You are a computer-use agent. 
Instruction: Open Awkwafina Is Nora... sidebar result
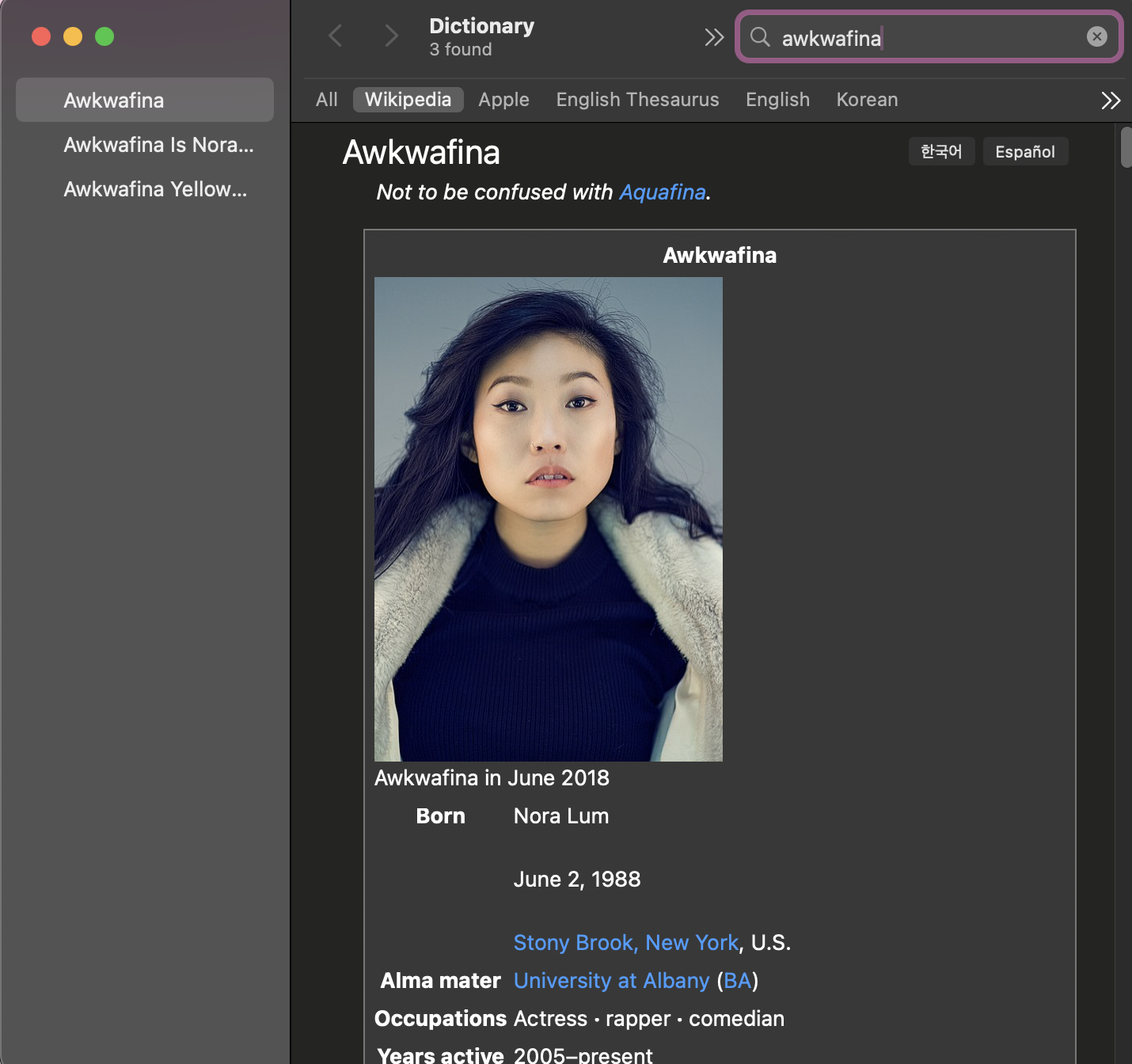[158, 145]
